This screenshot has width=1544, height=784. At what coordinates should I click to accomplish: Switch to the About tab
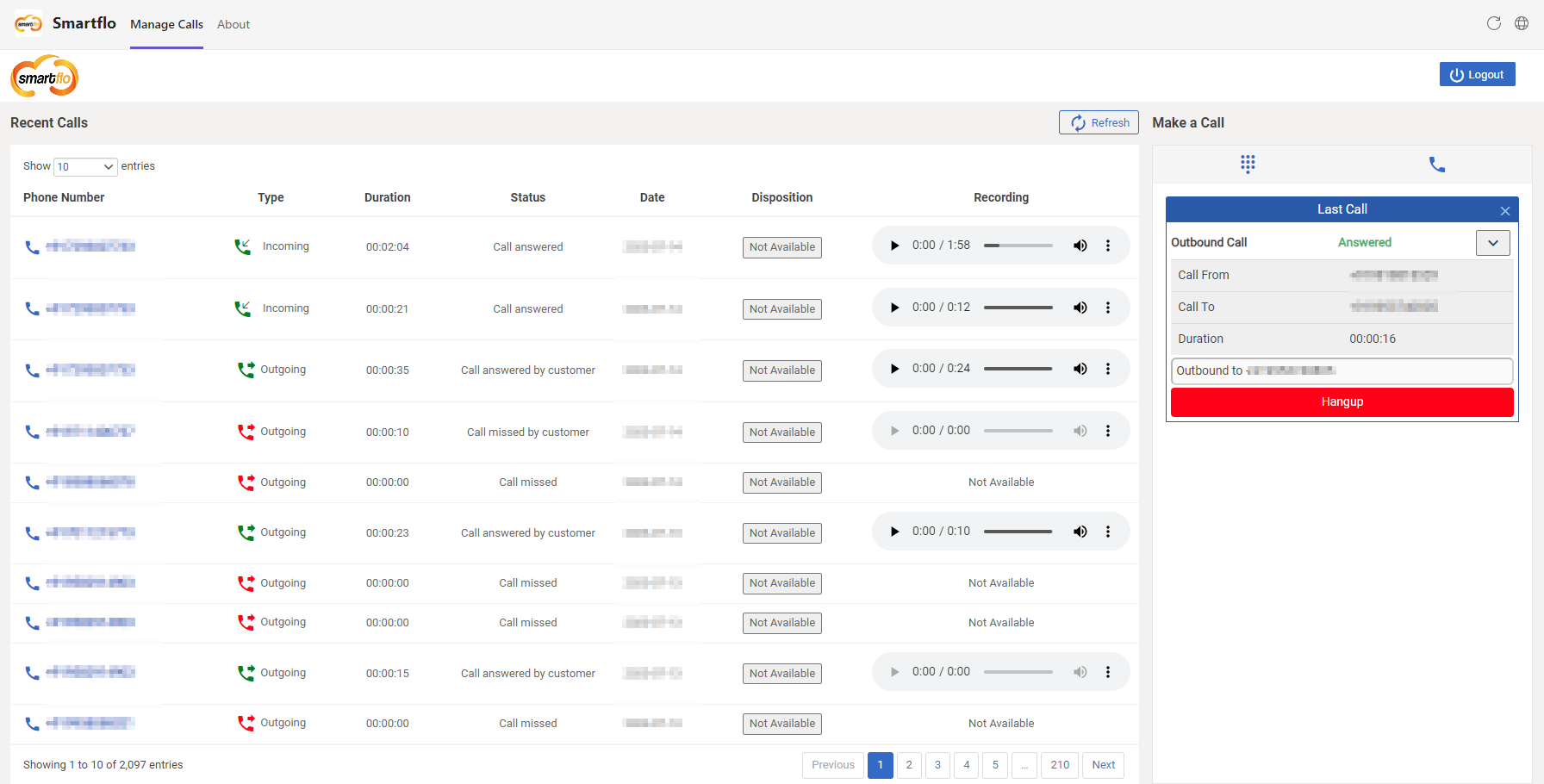tap(233, 24)
